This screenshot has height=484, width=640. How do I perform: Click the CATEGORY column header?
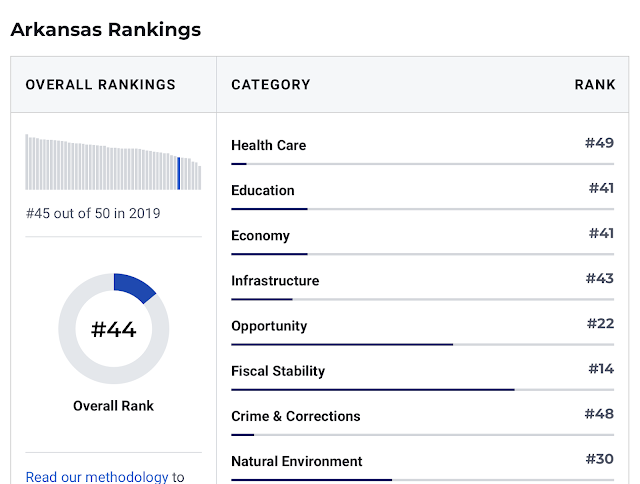[270, 85]
